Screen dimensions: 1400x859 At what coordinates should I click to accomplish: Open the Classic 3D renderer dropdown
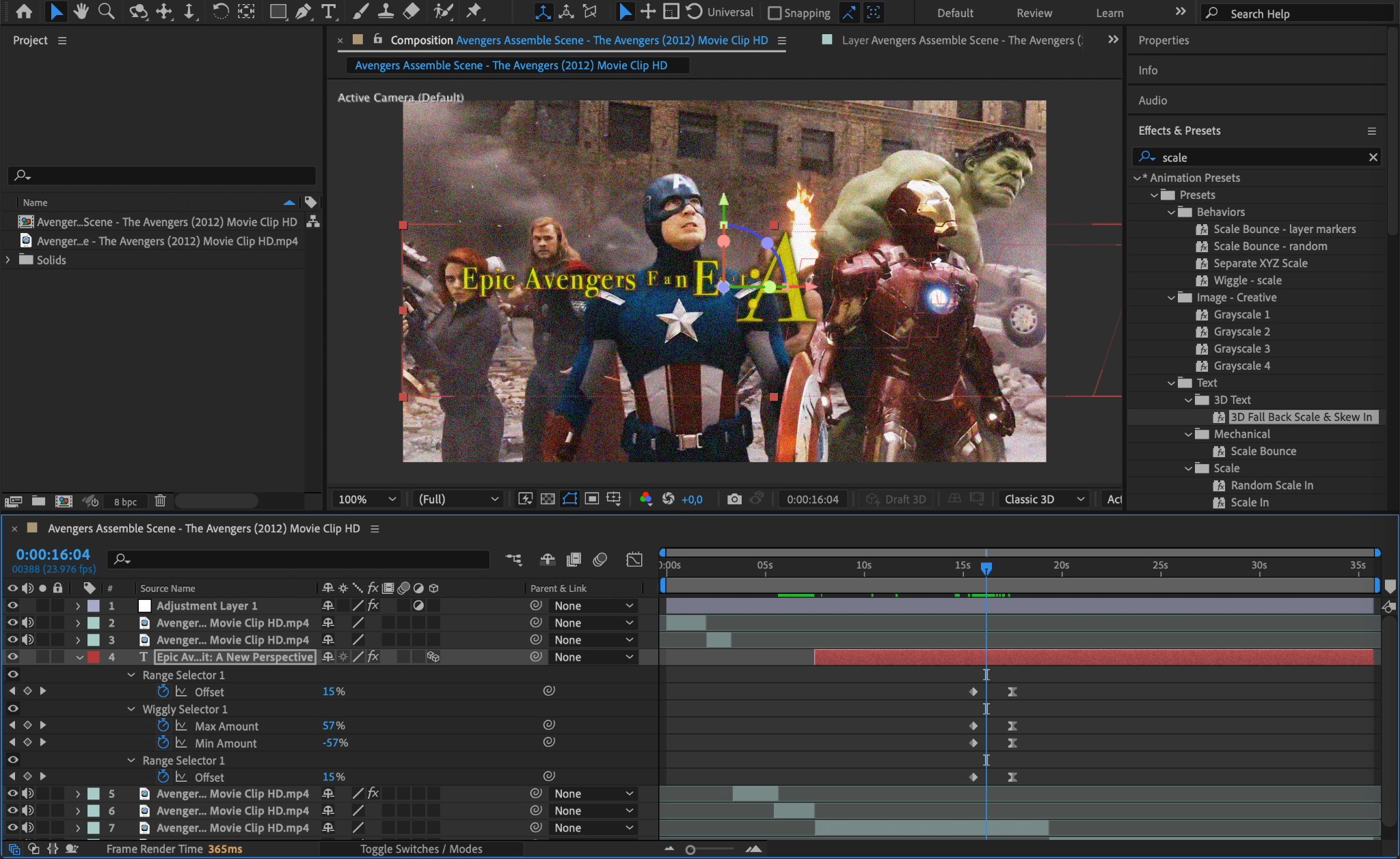point(1044,500)
